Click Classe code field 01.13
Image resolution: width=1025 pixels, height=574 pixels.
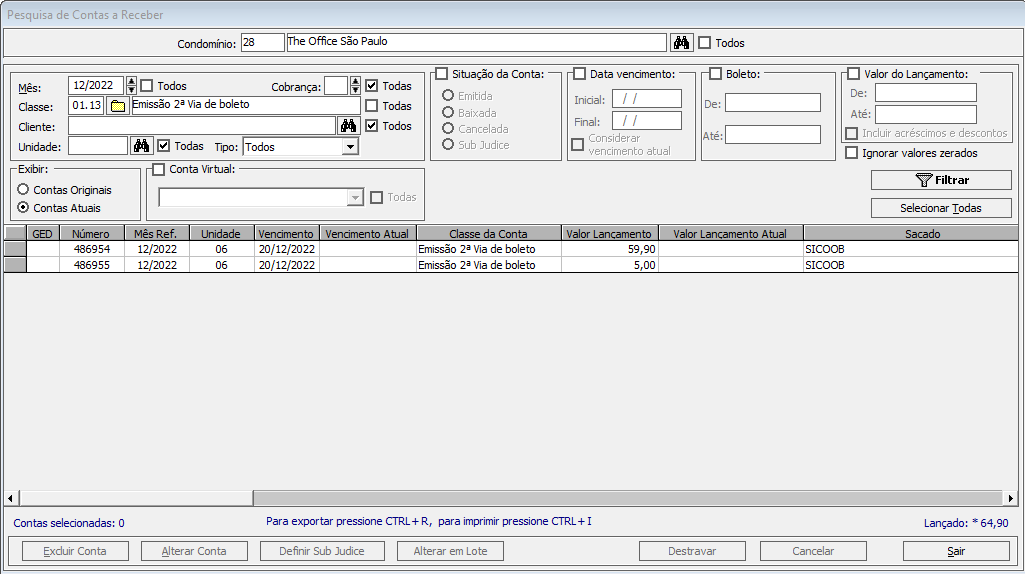86,106
